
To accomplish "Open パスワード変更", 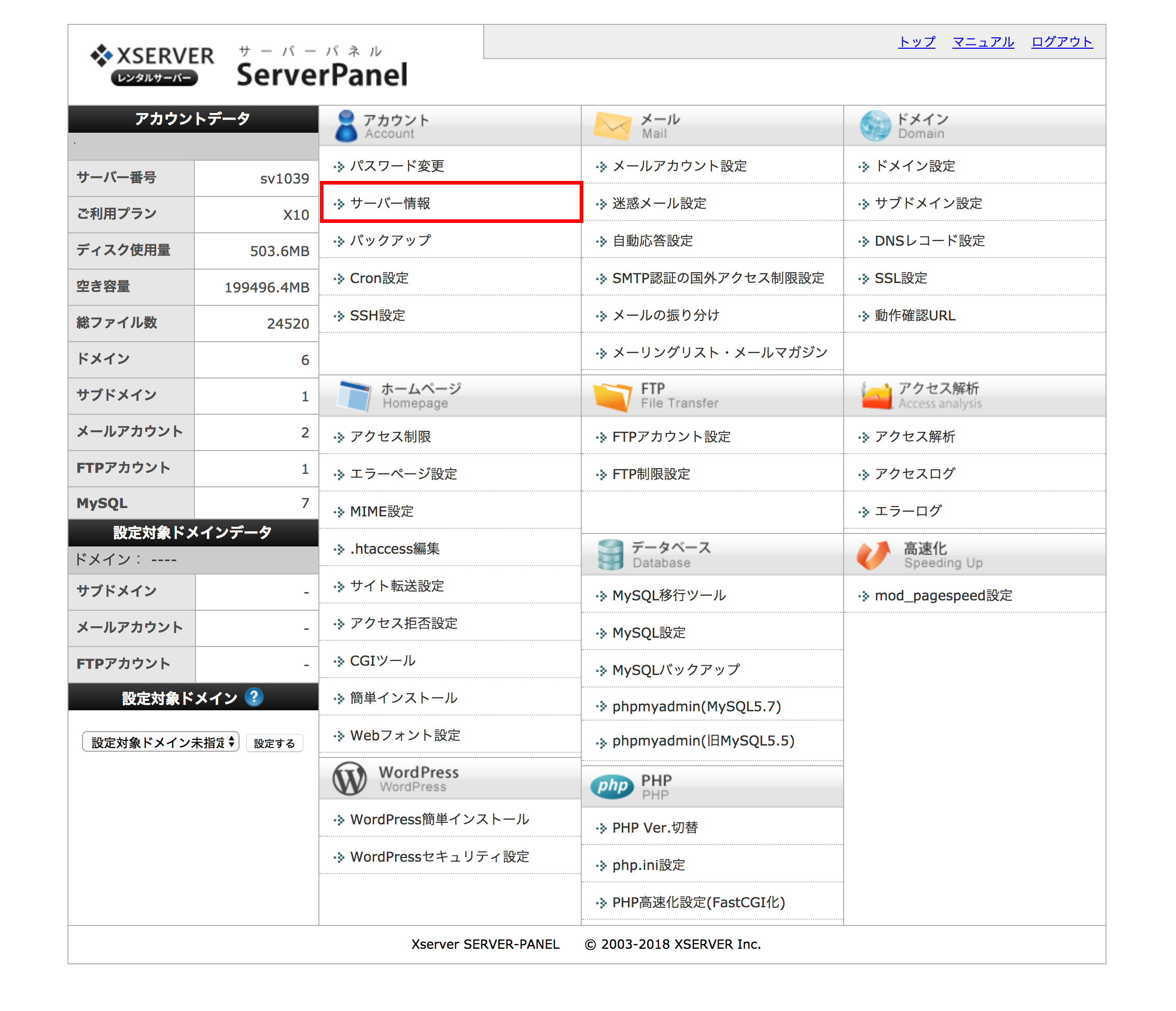I will point(397,166).
